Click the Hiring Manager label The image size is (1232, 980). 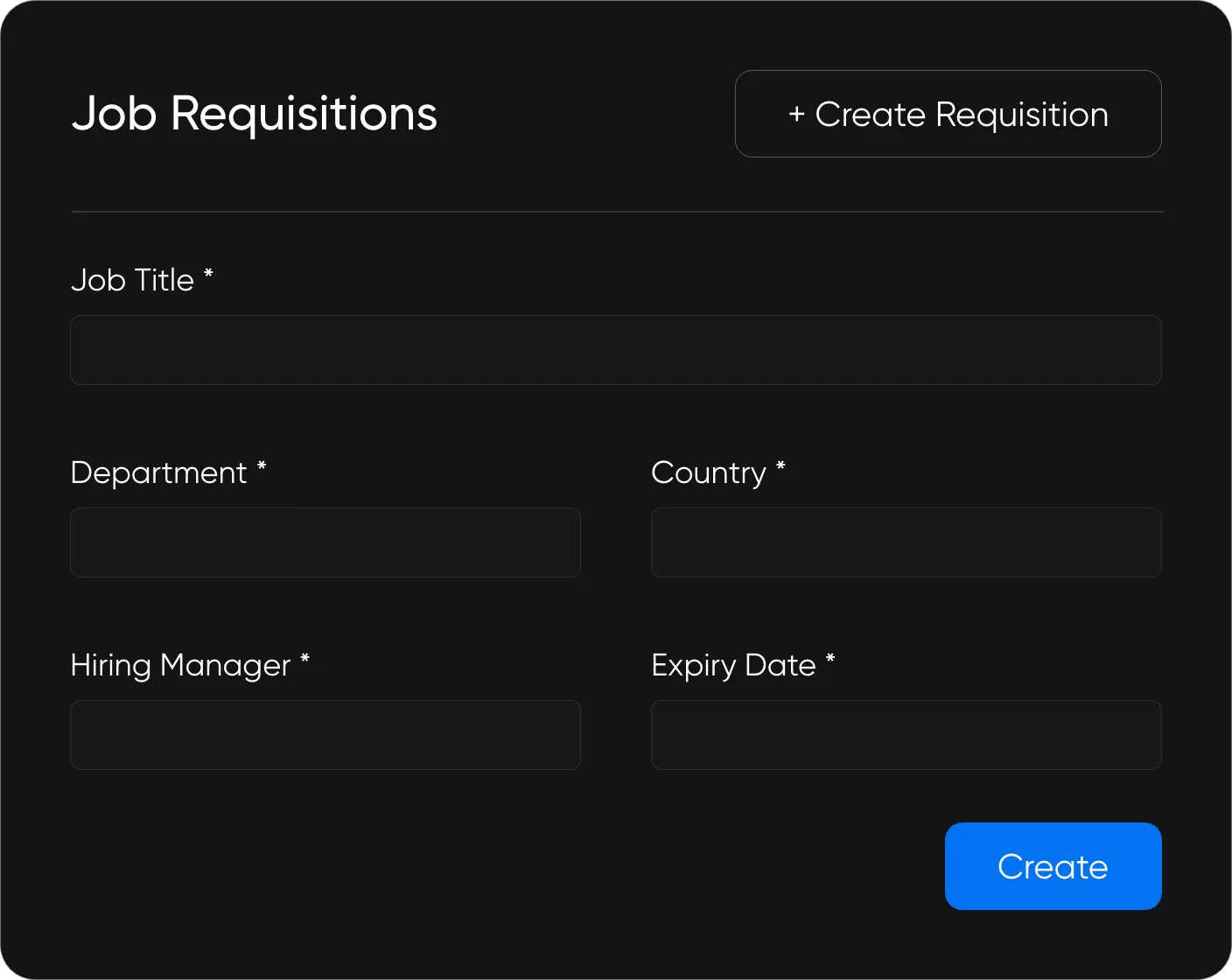[x=179, y=666]
